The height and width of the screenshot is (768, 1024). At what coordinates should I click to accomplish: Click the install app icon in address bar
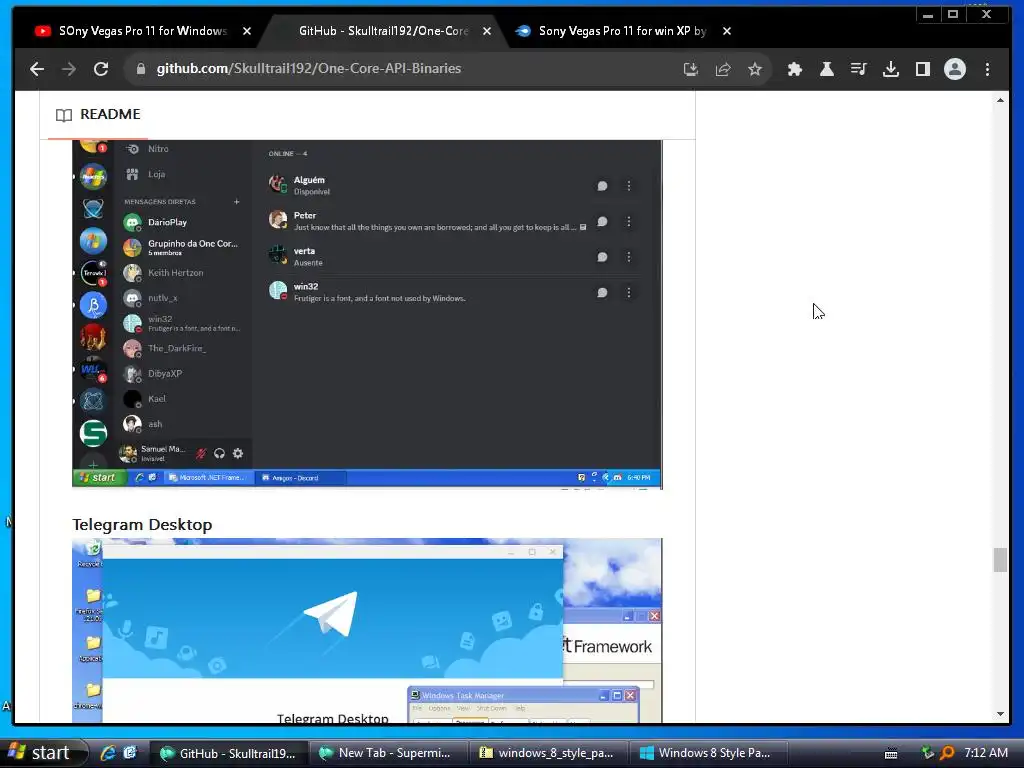(691, 69)
